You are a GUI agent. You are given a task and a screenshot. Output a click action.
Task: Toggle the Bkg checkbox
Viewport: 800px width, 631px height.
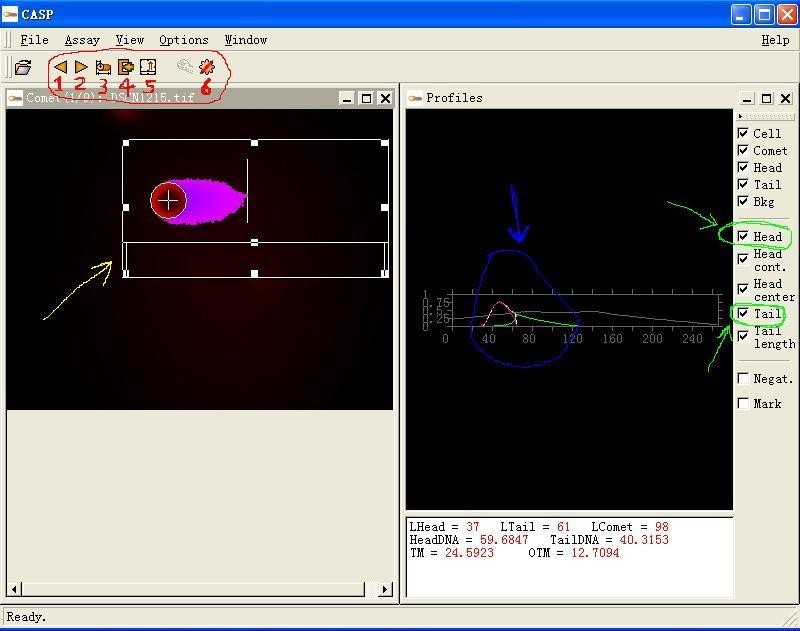(x=743, y=201)
